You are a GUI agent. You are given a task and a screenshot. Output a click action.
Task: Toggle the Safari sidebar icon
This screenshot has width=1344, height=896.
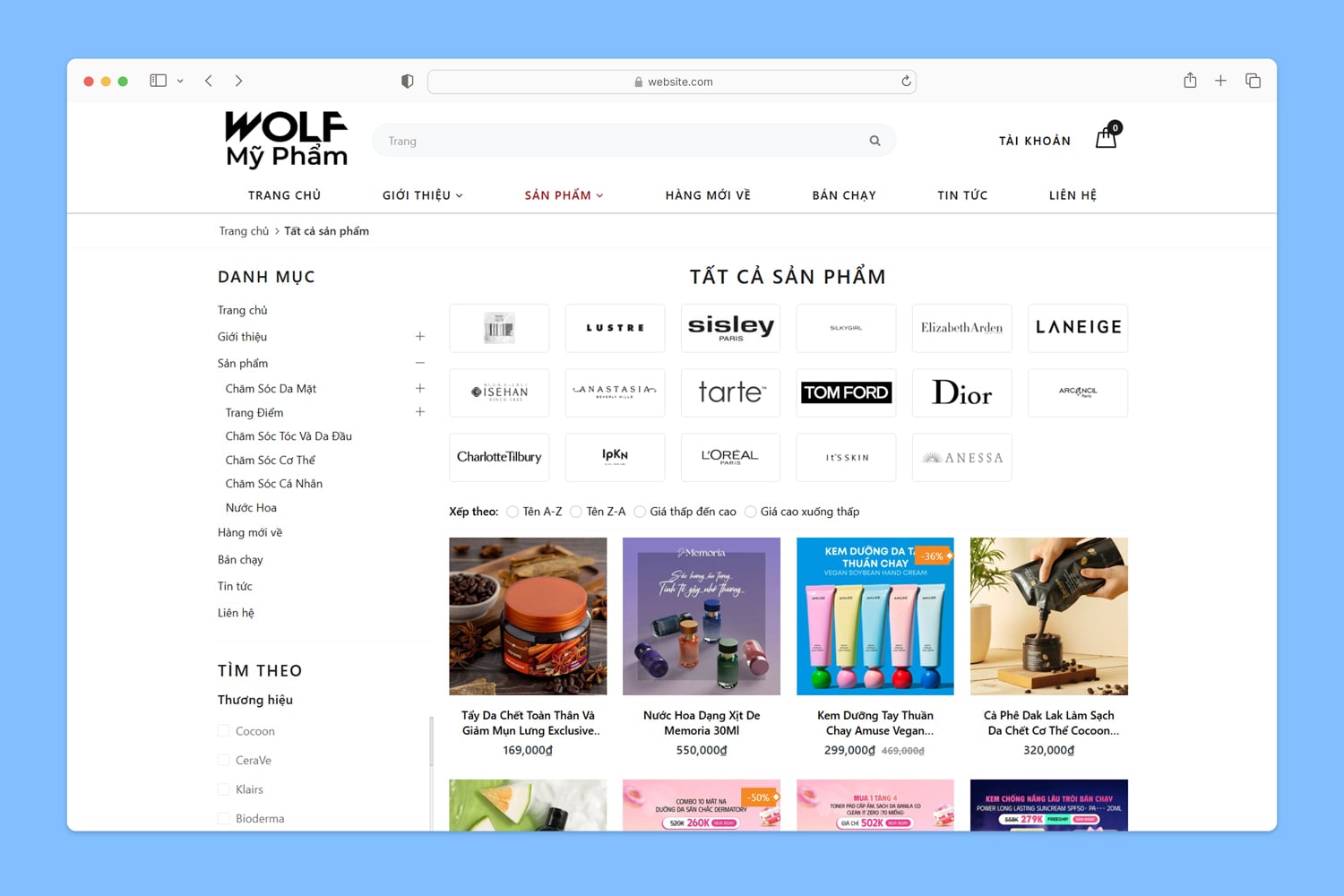[159, 81]
